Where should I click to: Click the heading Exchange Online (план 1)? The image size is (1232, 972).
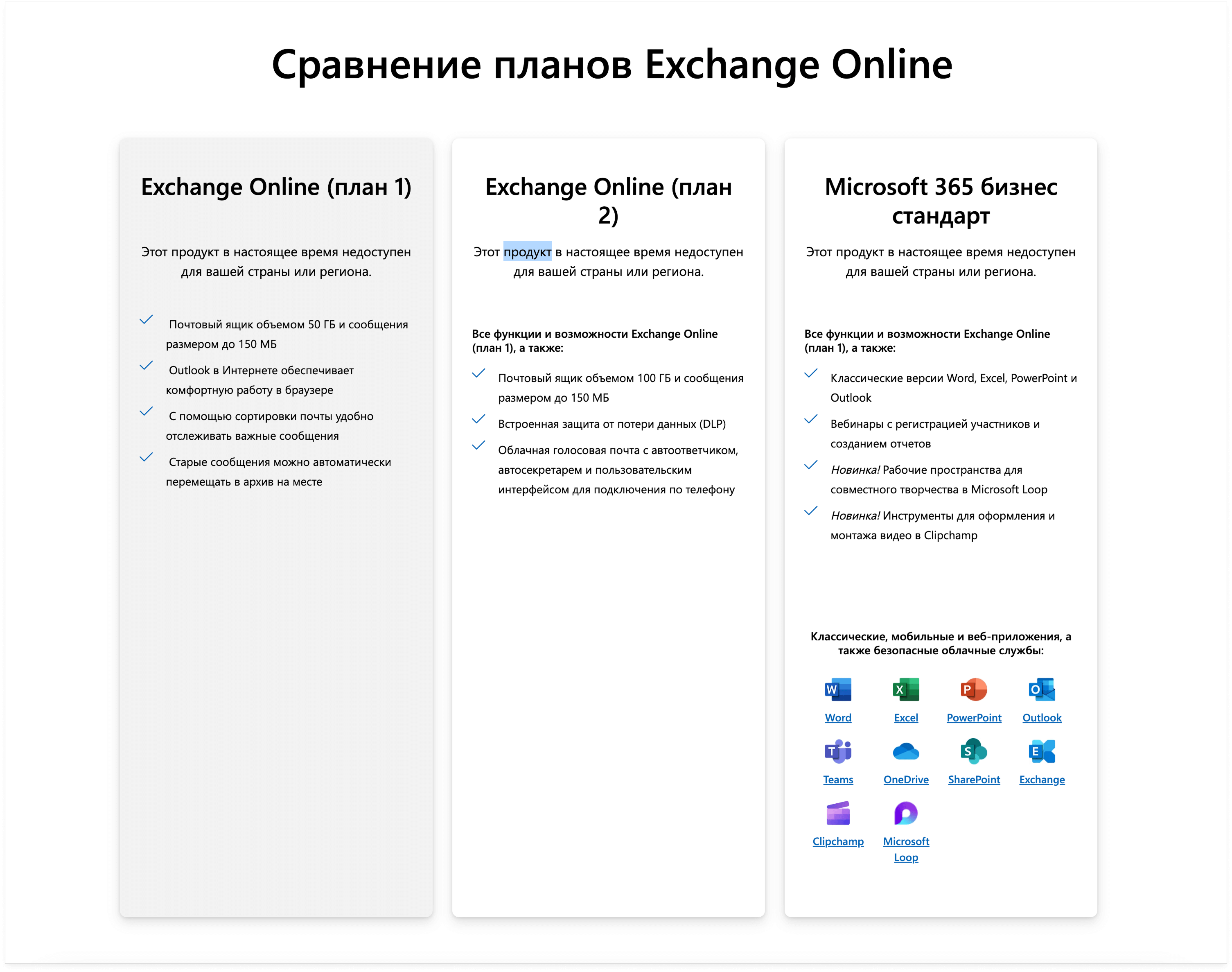276,187
